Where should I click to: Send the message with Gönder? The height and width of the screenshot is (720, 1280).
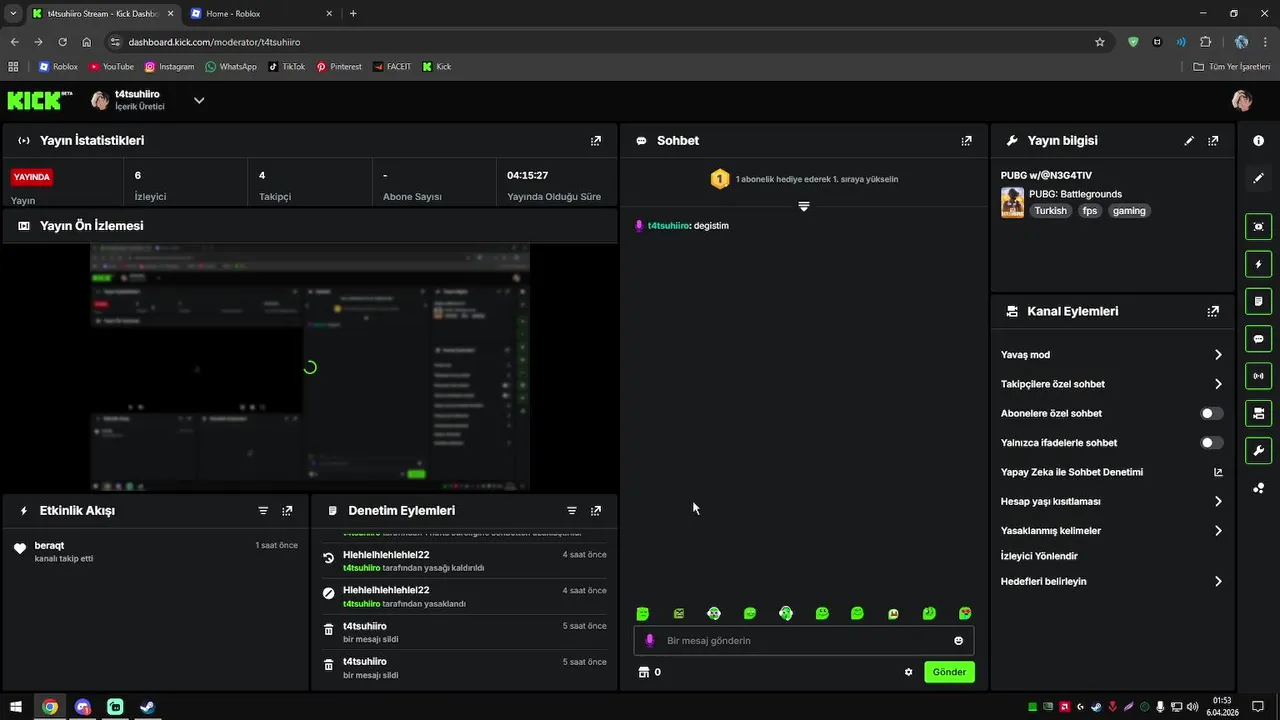[949, 672]
